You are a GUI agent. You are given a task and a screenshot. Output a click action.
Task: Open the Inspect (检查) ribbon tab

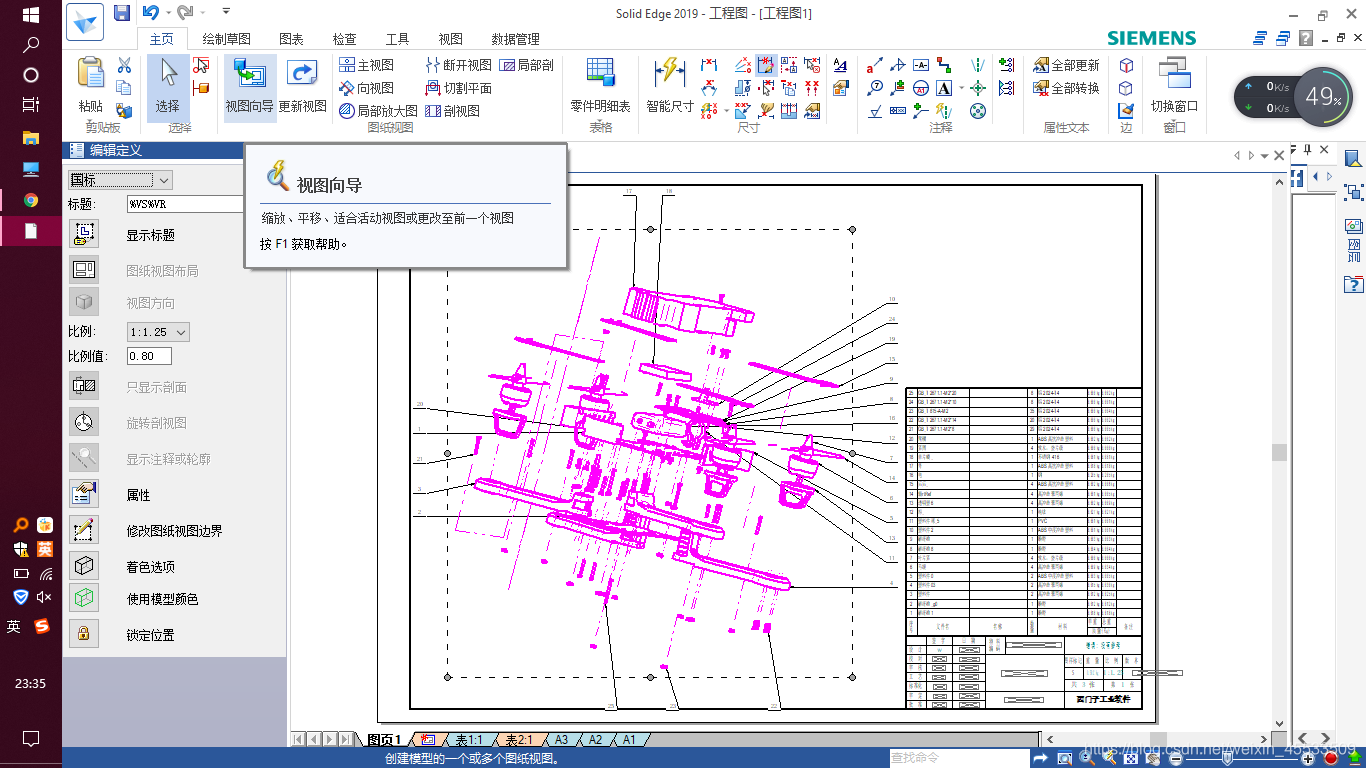pyautogui.click(x=344, y=39)
